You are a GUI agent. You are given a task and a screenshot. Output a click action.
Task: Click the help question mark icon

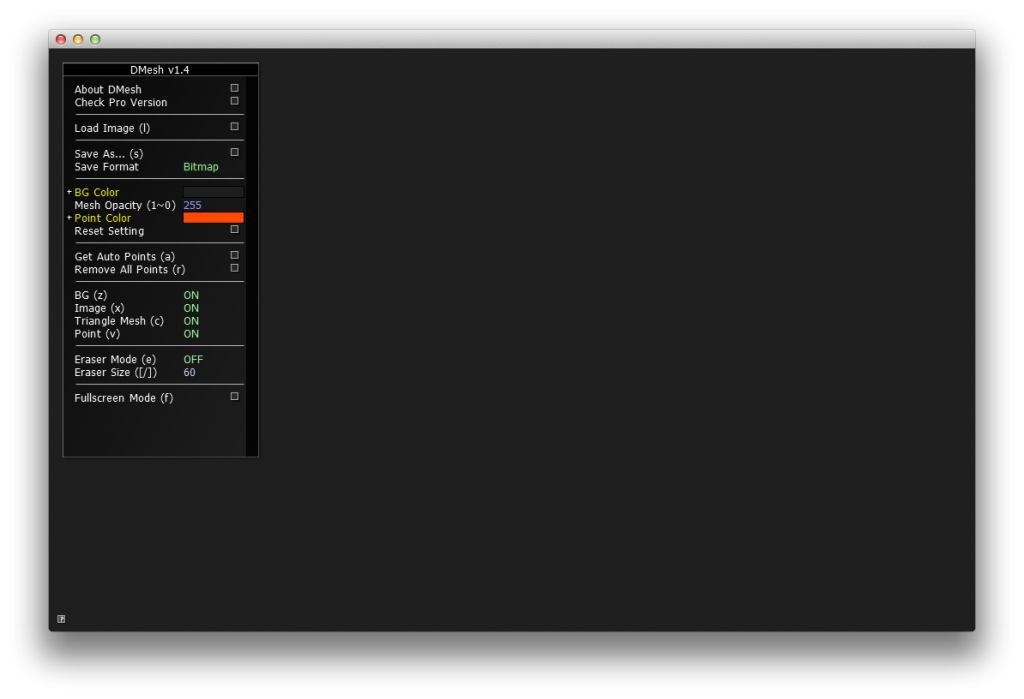click(x=61, y=619)
